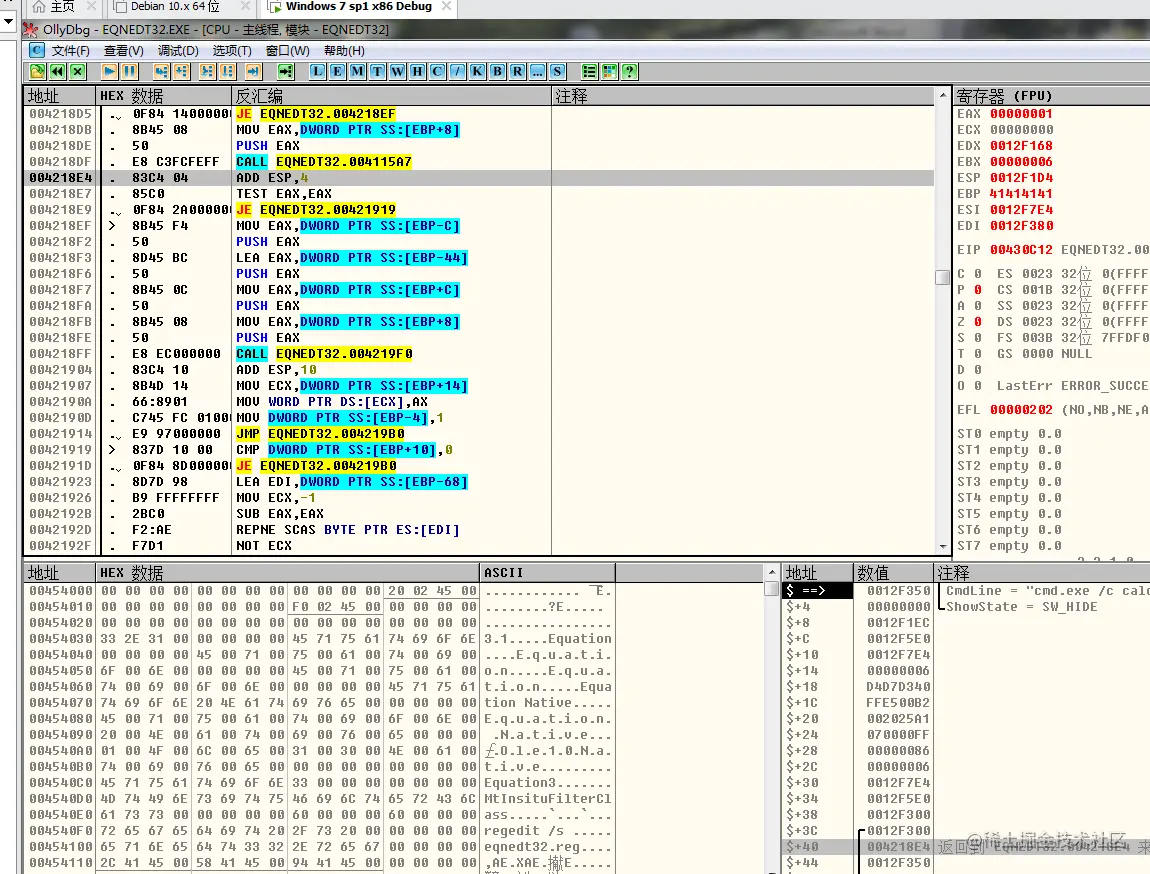The height and width of the screenshot is (874, 1150).
Task: Select the ADD ESP,4 line at 004218E4
Action: 480,178
